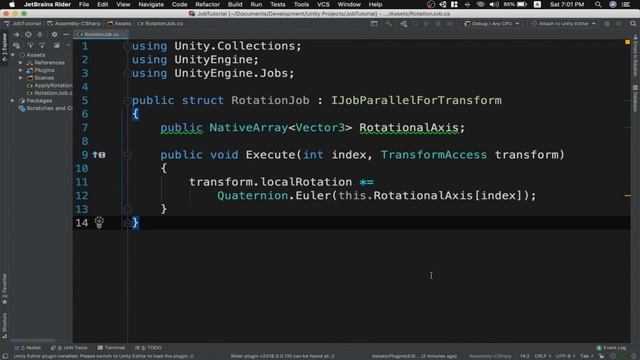
Task: Open the Build solution hammer icon
Action: [x=388, y=24]
